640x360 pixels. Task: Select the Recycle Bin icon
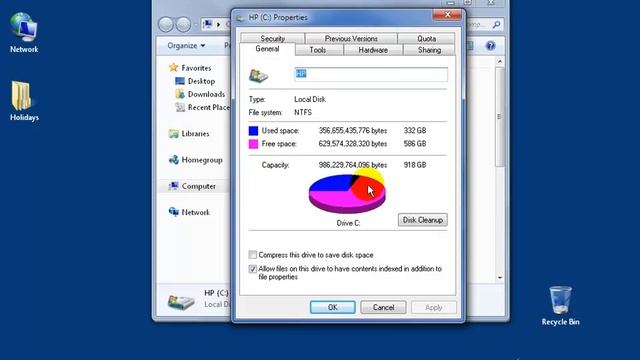pyautogui.click(x=560, y=306)
